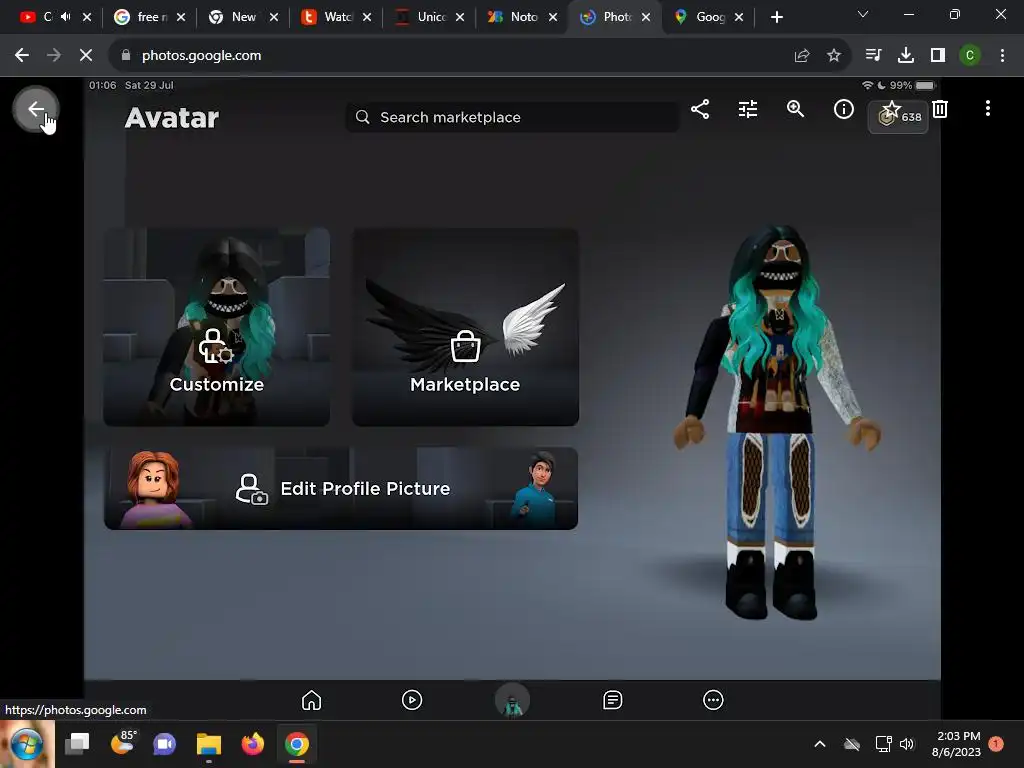The image size is (1024, 768).
Task: Open File Explorer from taskbar
Action: click(x=209, y=744)
